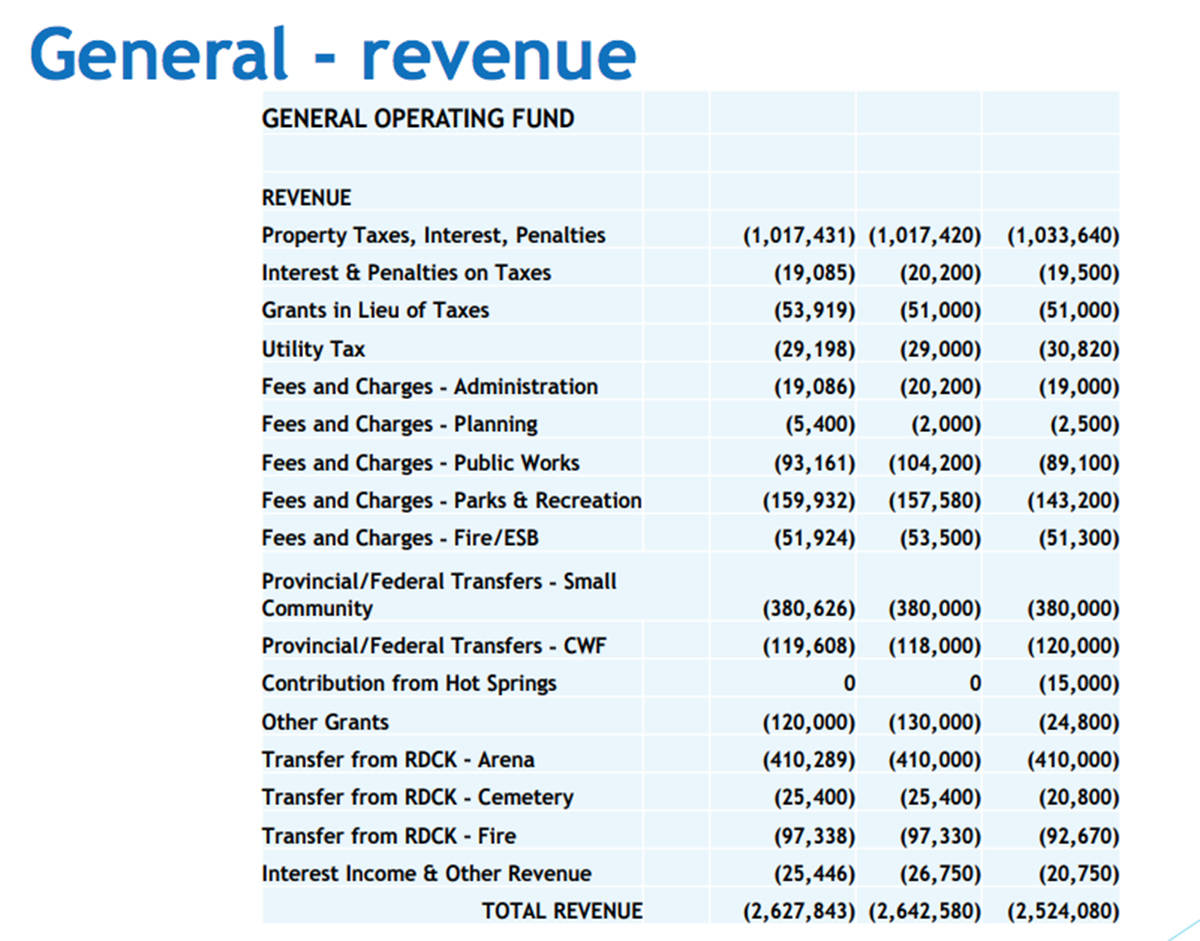The height and width of the screenshot is (941, 1200).
Task: Click the value (1,033,640) for Property Taxes
Action: 1063,236
